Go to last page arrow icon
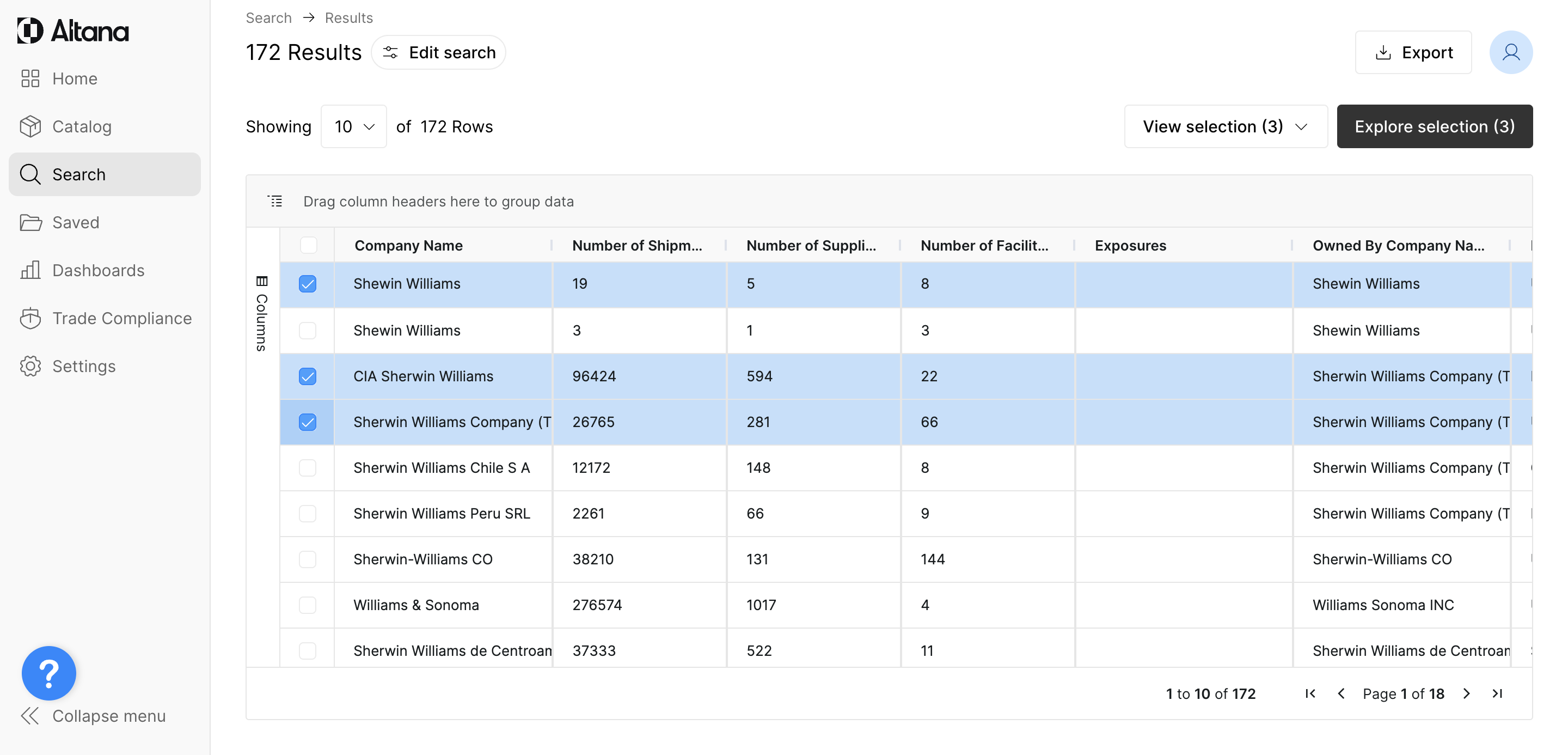The height and width of the screenshot is (755, 1568). click(1497, 693)
